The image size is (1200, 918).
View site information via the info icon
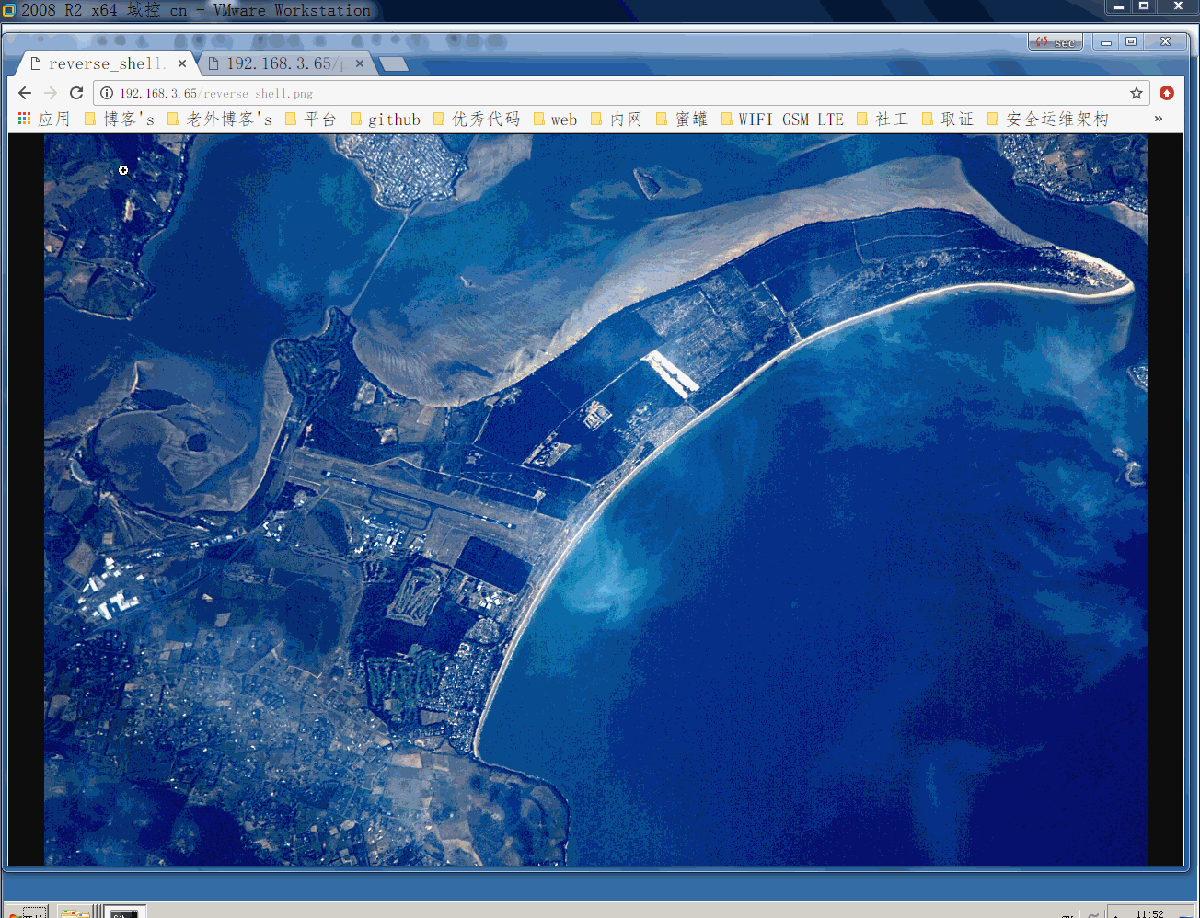[x=107, y=93]
